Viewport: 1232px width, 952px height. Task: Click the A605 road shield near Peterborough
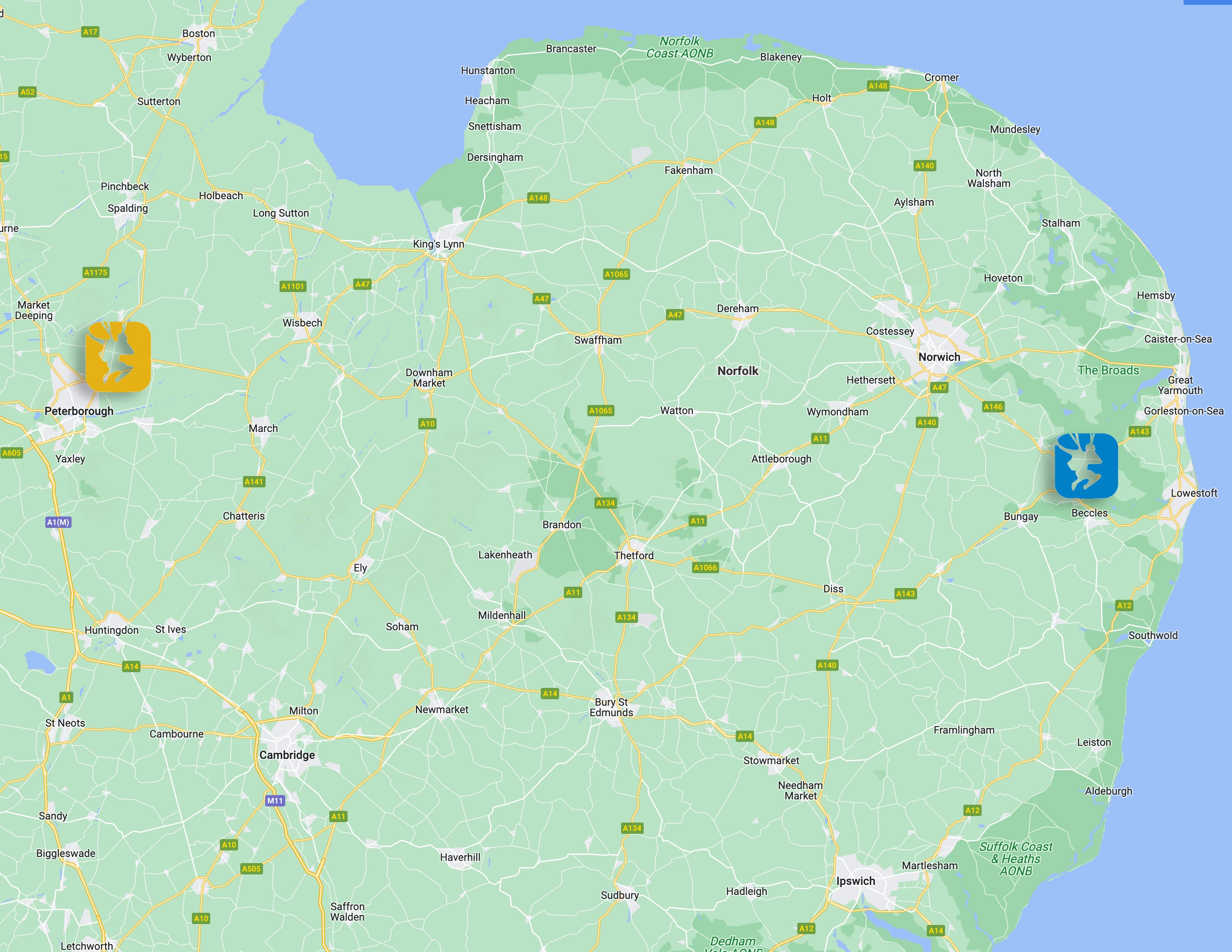[11, 453]
